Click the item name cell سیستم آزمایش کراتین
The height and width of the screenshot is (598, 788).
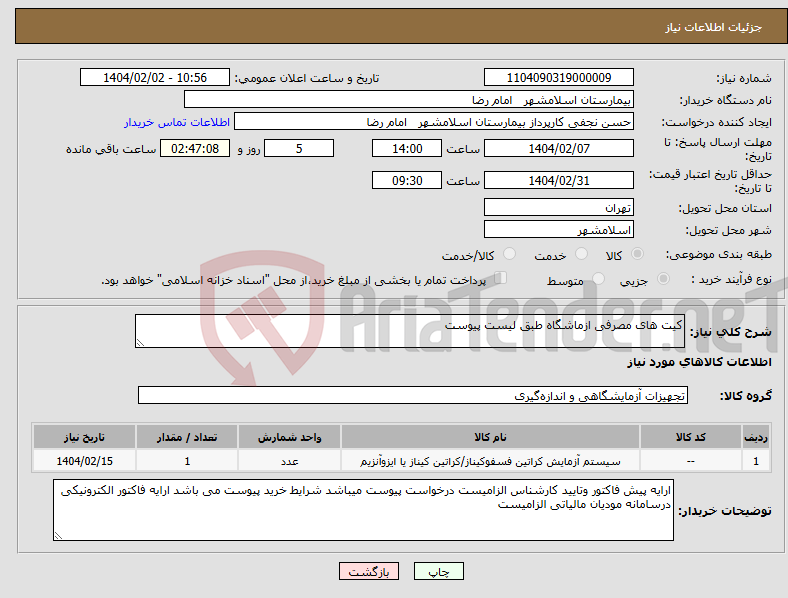click(490, 461)
